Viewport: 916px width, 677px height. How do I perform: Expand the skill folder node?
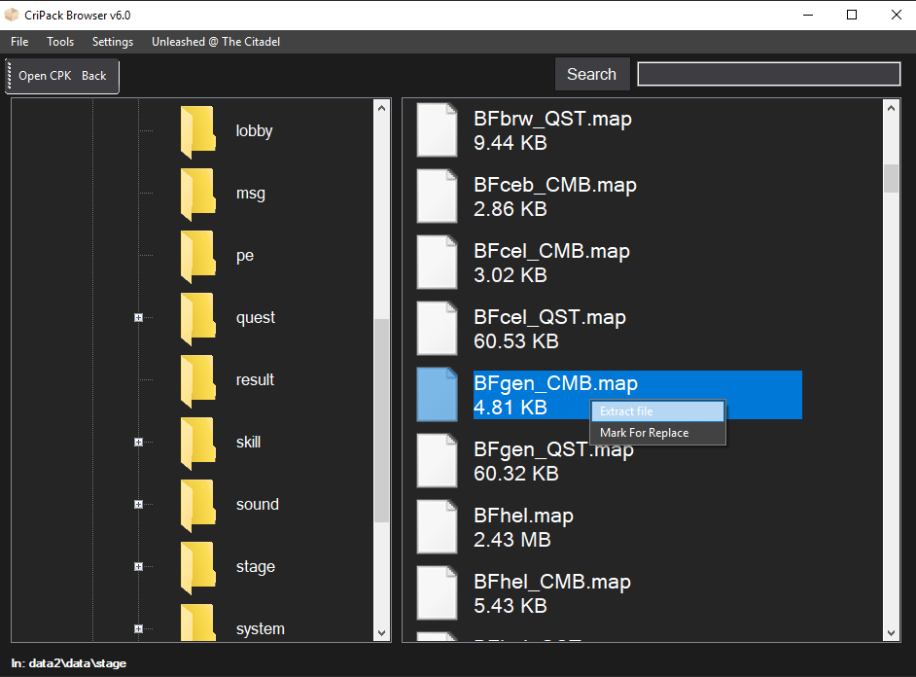[138, 442]
